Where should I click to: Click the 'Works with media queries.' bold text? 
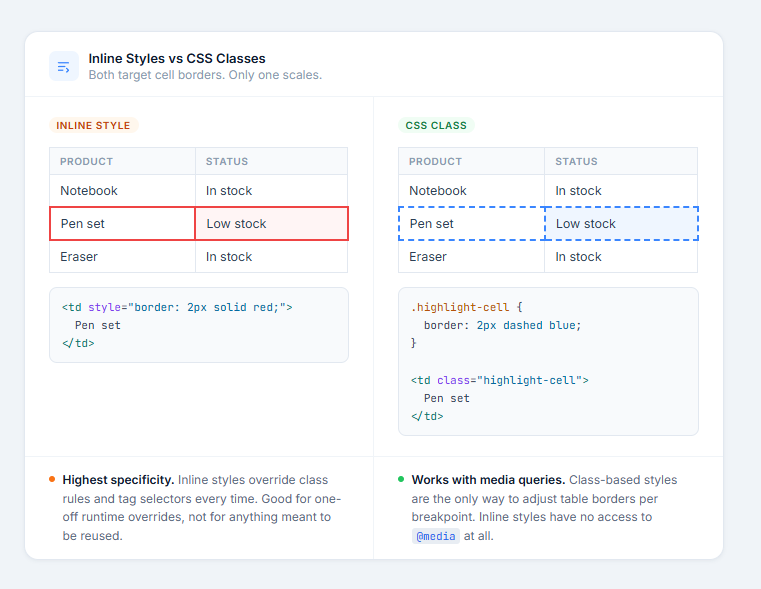tap(488, 480)
